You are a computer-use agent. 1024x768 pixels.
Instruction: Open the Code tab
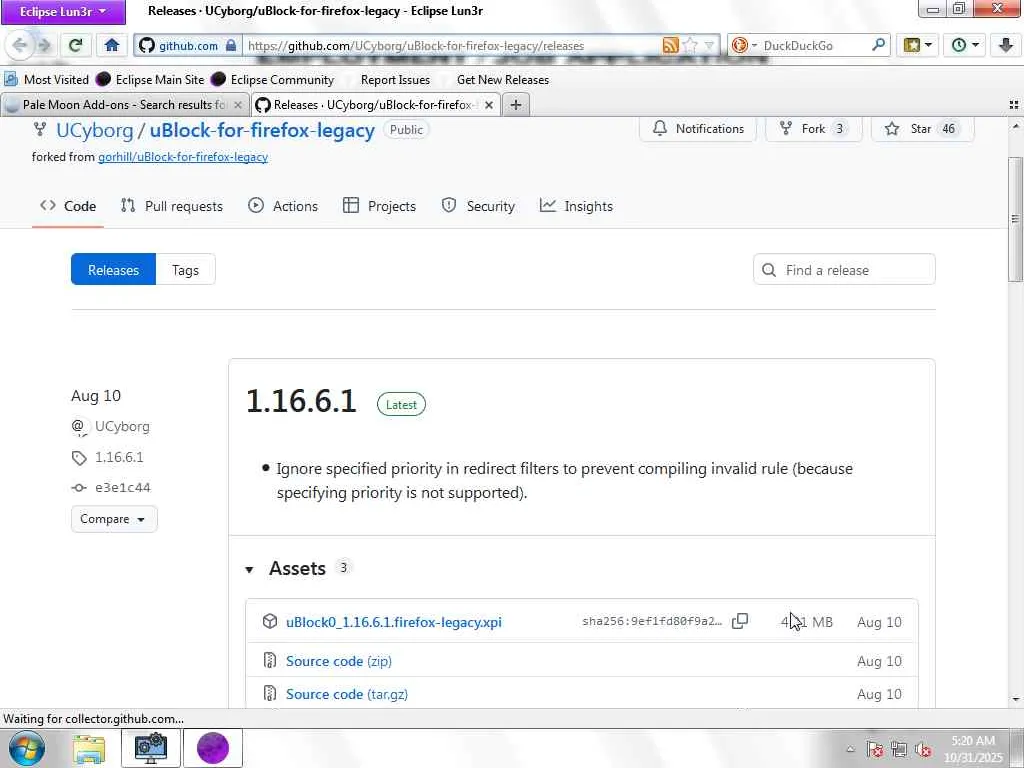coord(68,206)
